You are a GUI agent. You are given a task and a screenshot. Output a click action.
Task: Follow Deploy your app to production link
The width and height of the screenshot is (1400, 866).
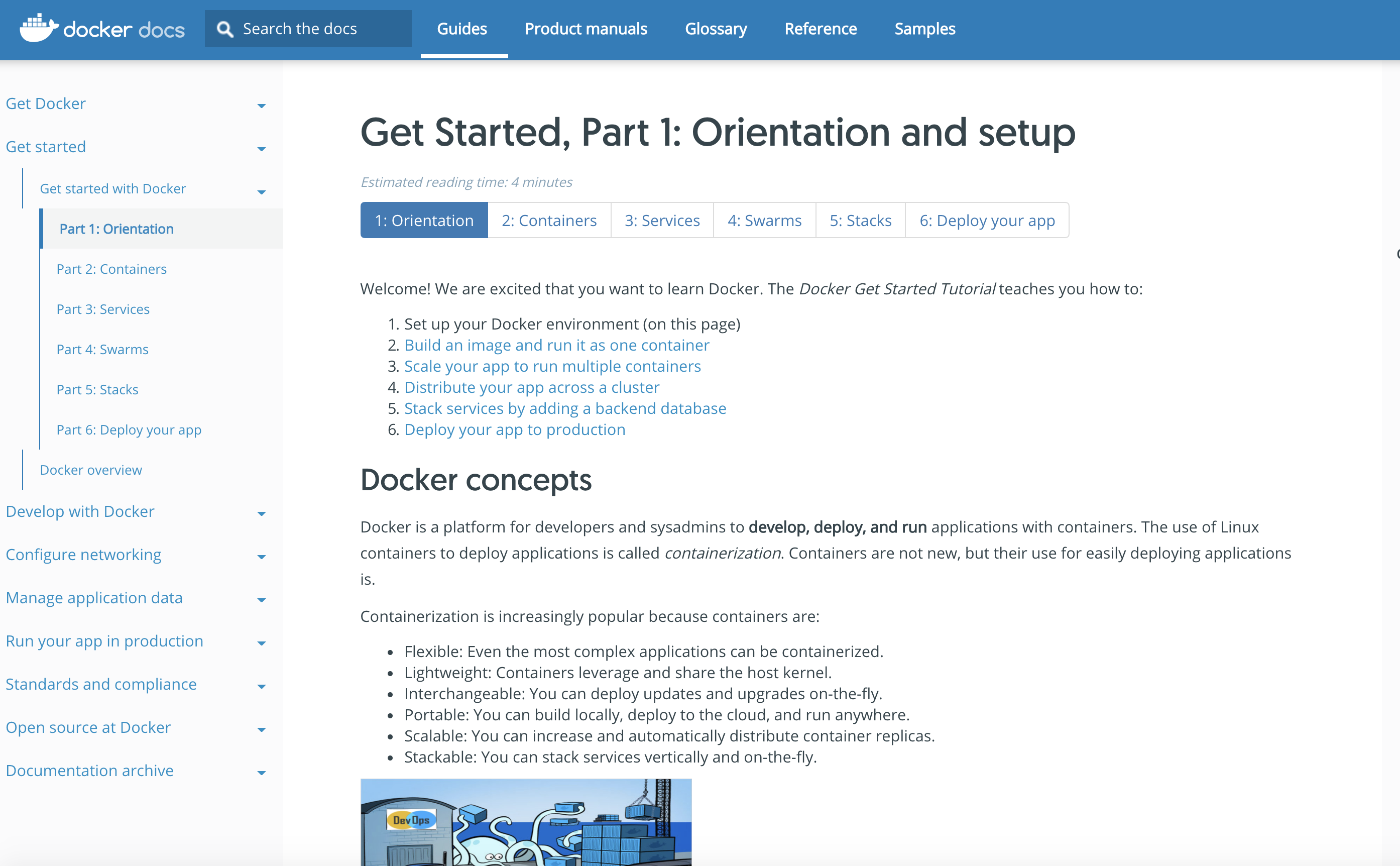(x=515, y=429)
